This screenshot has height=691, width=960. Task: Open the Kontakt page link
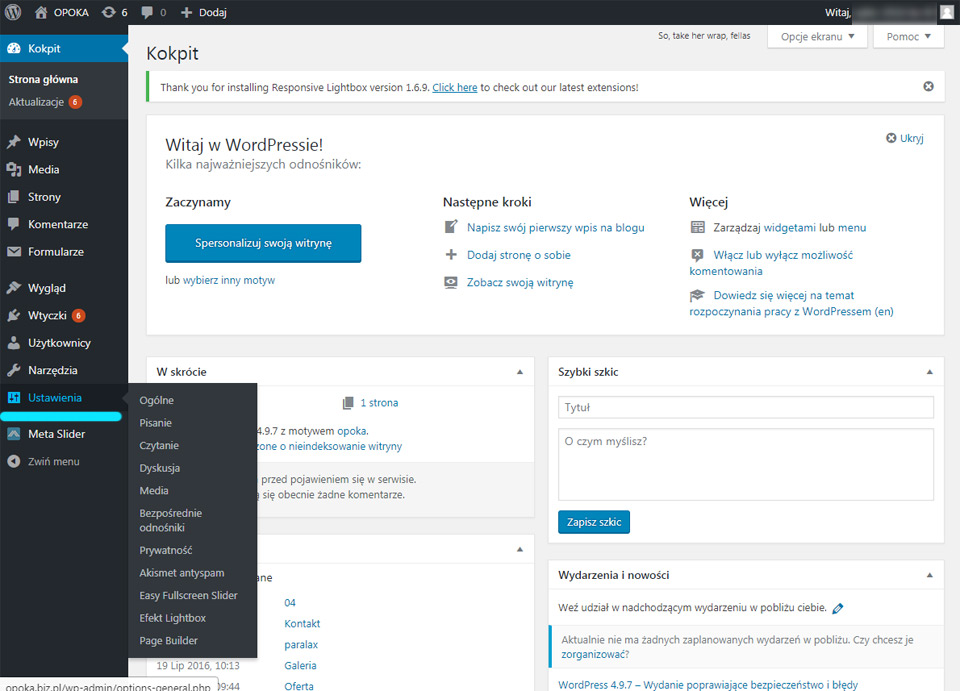point(302,624)
